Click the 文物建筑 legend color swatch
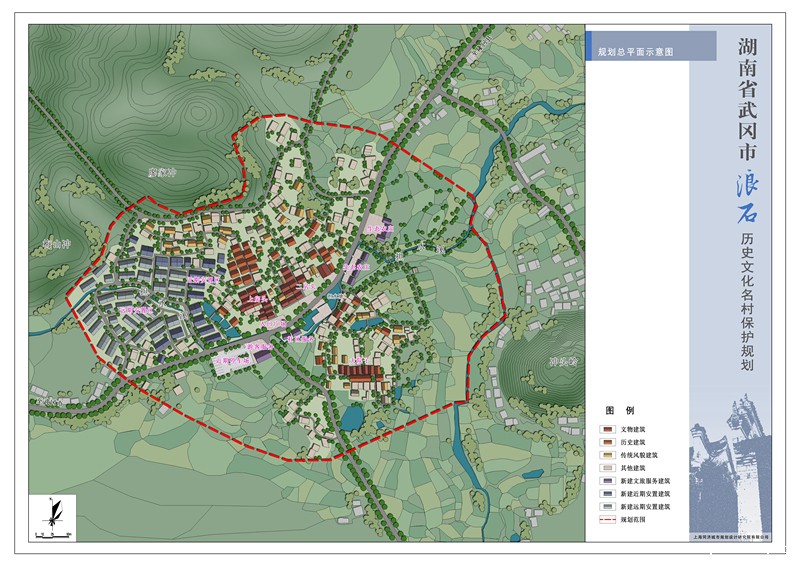The height and width of the screenshot is (565, 800). (x=606, y=428)
